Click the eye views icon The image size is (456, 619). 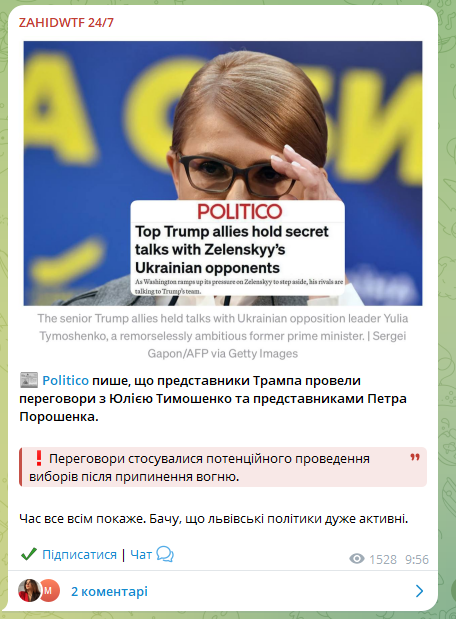(x=357, y=559)
